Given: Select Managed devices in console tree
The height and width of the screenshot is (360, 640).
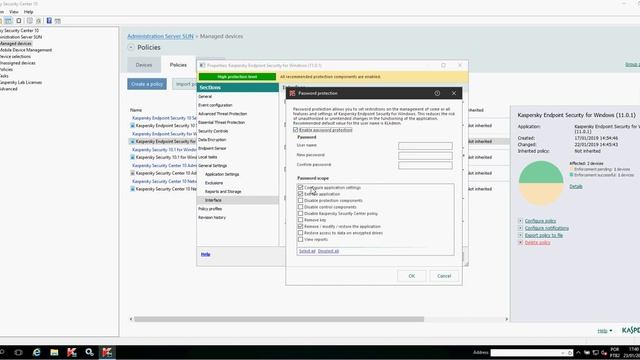Looking at the screenshot, I should 16,43.
